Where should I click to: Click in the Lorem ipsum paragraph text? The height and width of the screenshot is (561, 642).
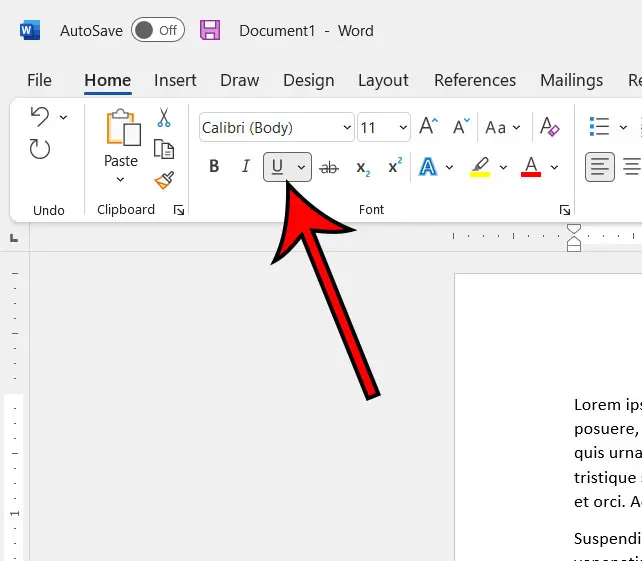click(608, 453)
